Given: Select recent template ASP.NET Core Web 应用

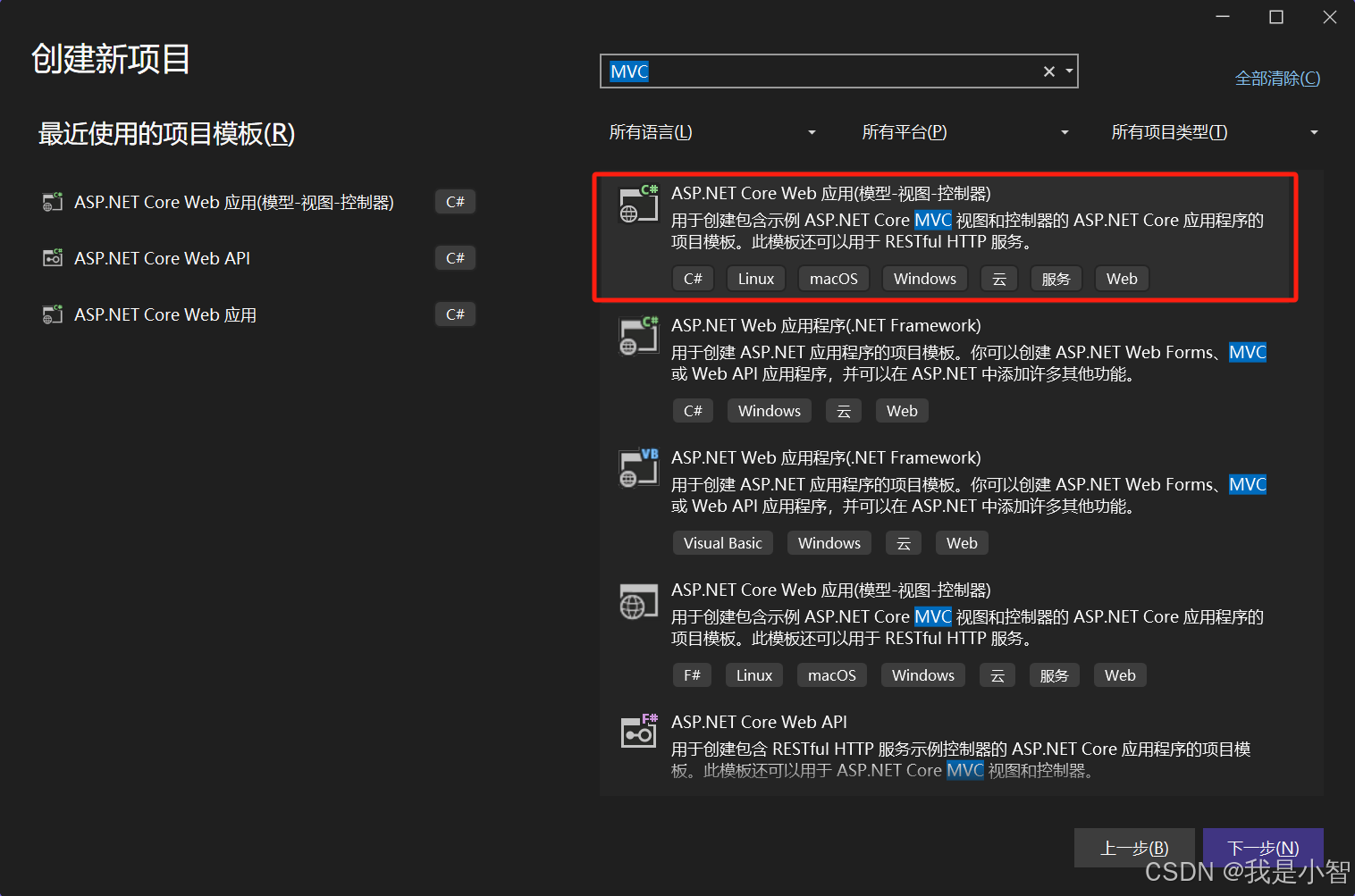Looking at the screenshot, I should coord(258,314).
